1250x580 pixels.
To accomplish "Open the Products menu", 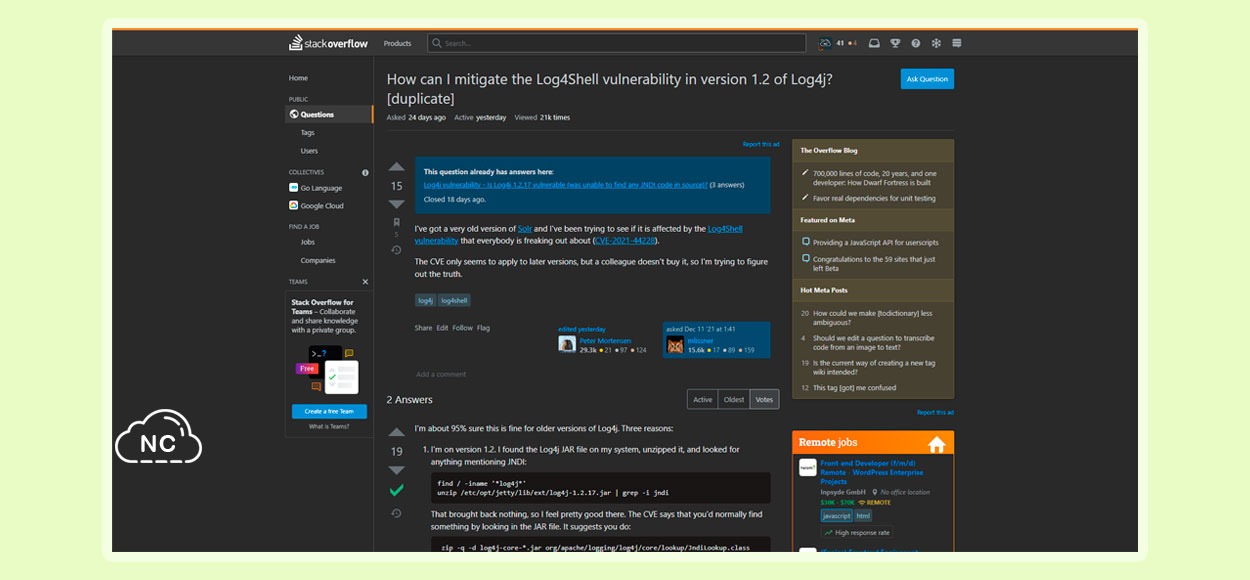I will (x=397, y=43).
